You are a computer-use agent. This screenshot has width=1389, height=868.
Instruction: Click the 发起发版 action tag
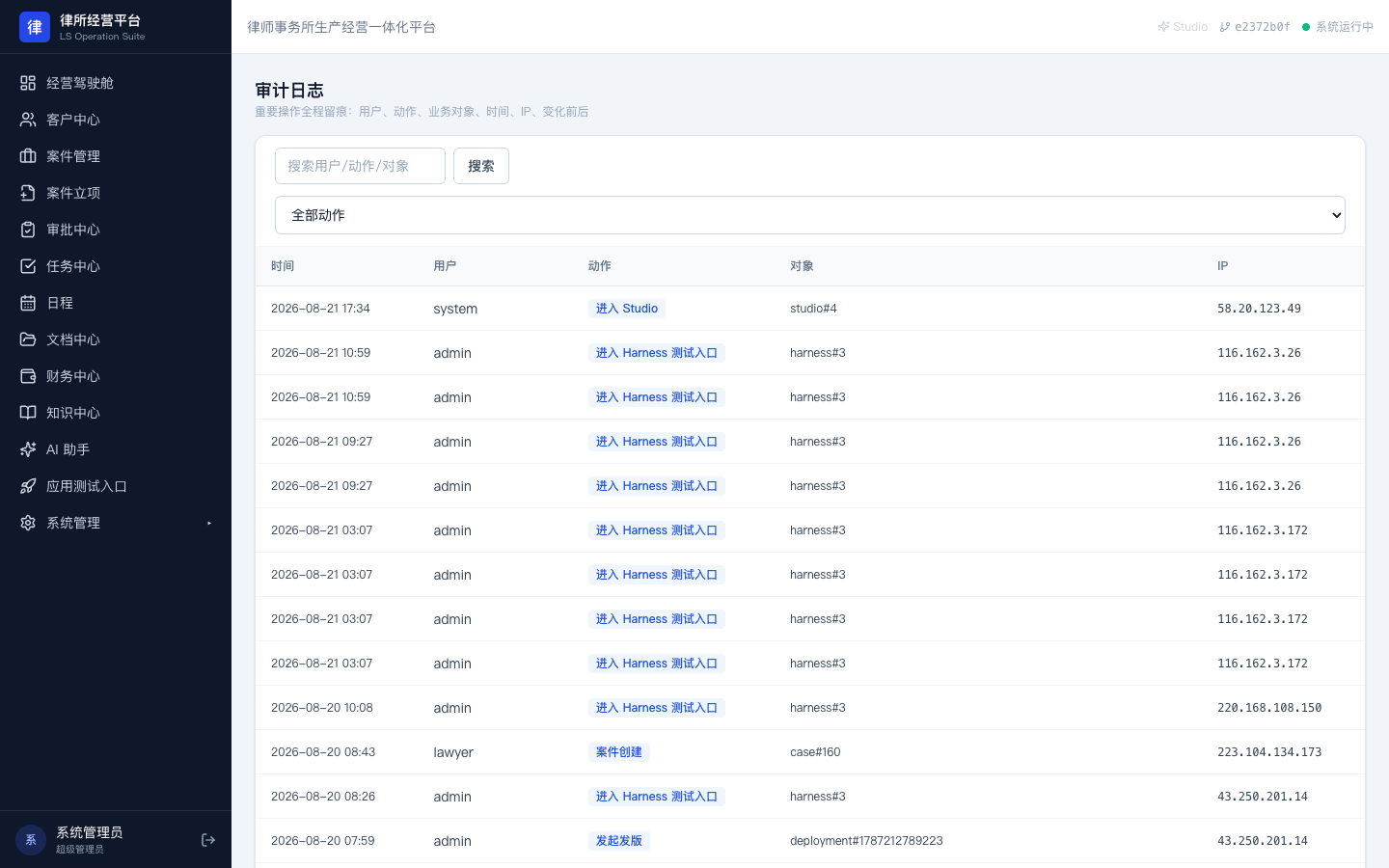619,841
